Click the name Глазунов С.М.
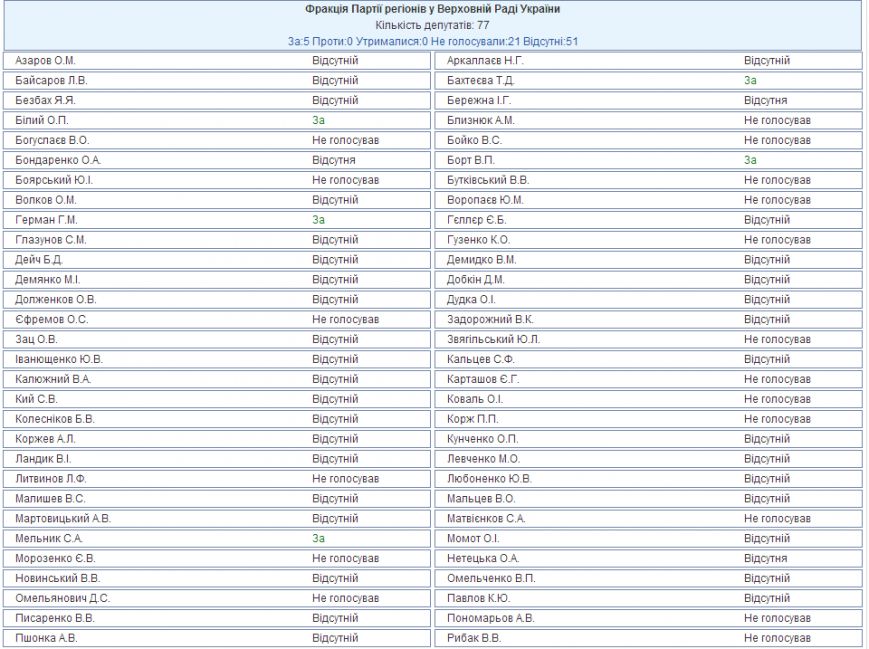This screenshot has height=649, width=869. (51, 240)
